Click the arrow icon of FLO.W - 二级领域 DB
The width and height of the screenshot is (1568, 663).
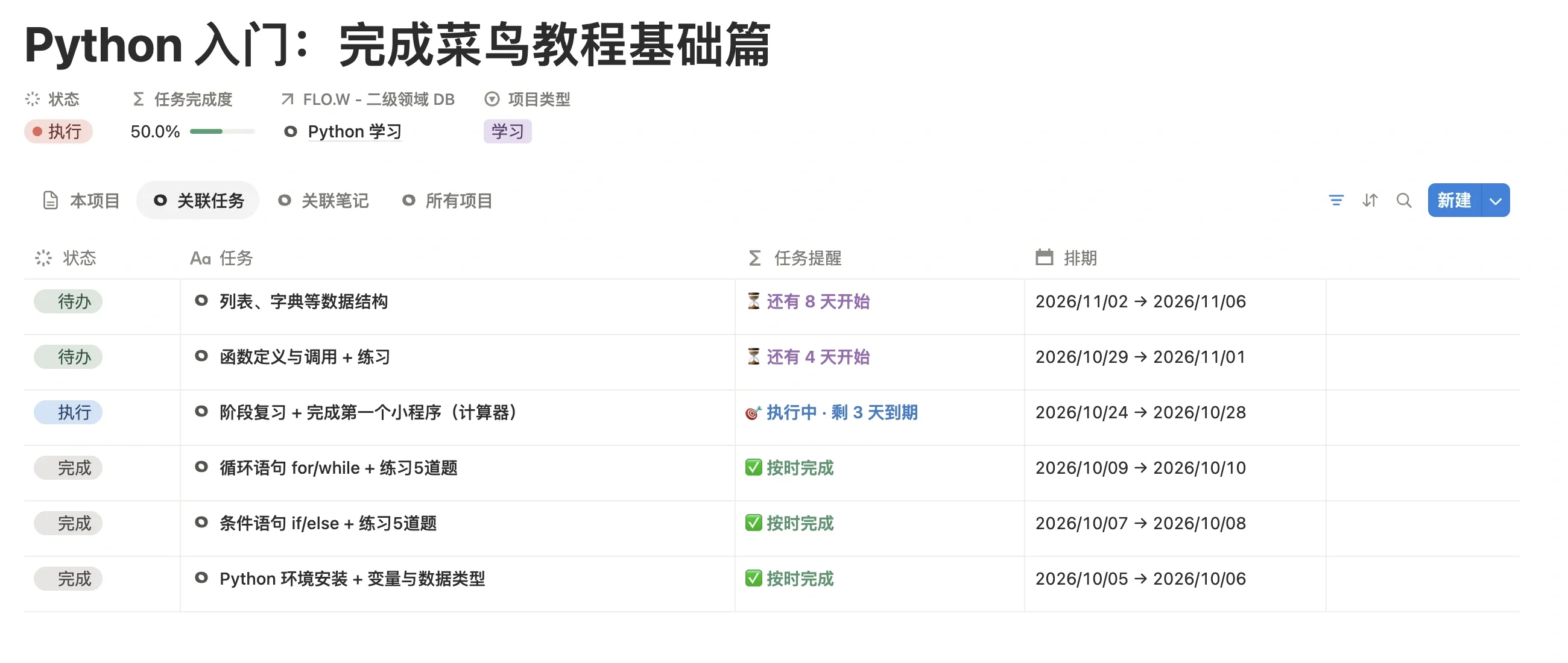point(287,99)
